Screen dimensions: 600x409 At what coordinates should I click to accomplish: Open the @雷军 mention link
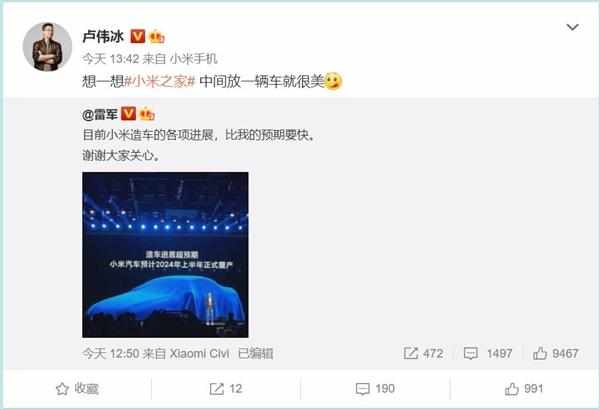100,114
